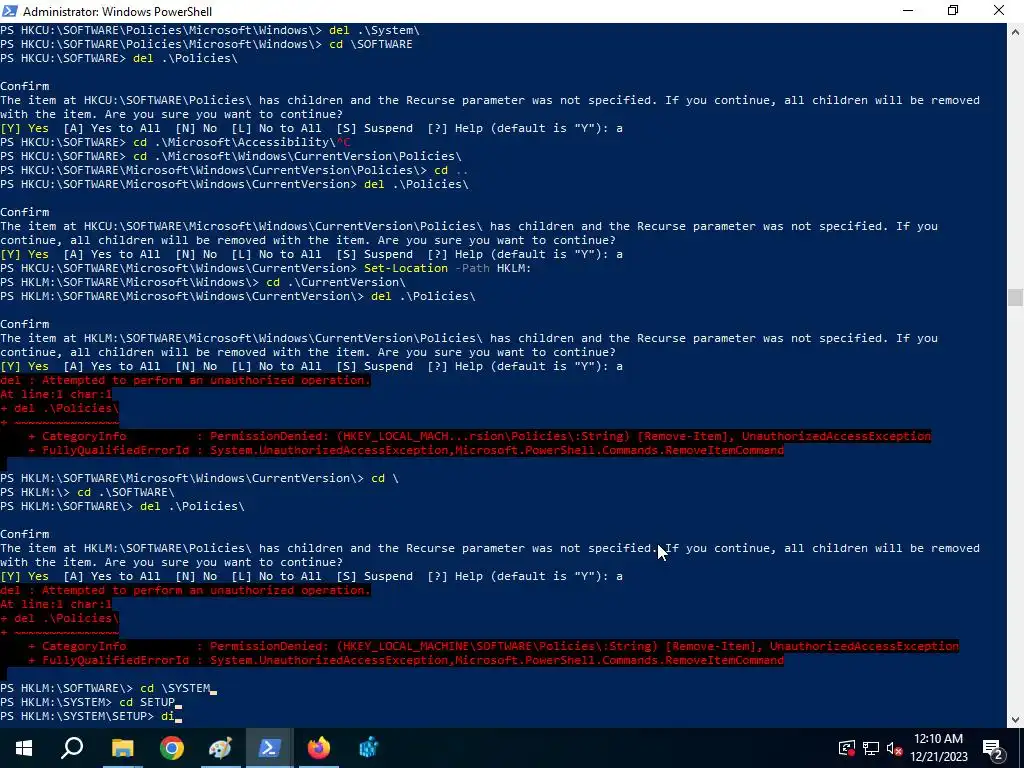This screenshot has width=1024, height=768.
Task: Click the window title 'Administrator: Windows PowerShell'
Action: [x=117, y=11]
